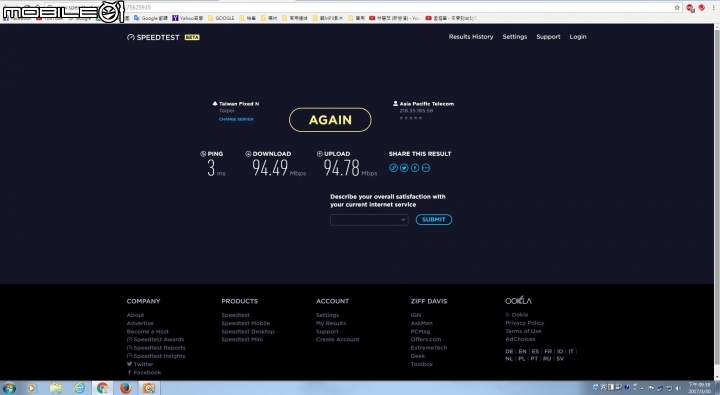Switch to Chrome in the taskbar
This screenshot has height=395, width=720.
[x=102, y=388]
